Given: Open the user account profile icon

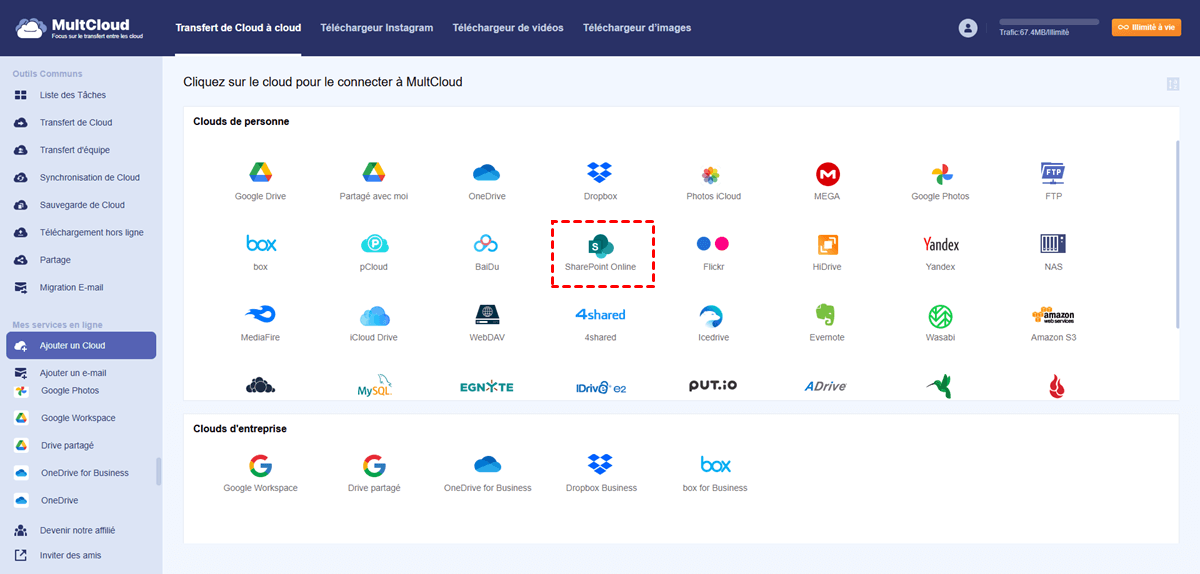Looking at the screenshot, I should click(x=967, y=28).
